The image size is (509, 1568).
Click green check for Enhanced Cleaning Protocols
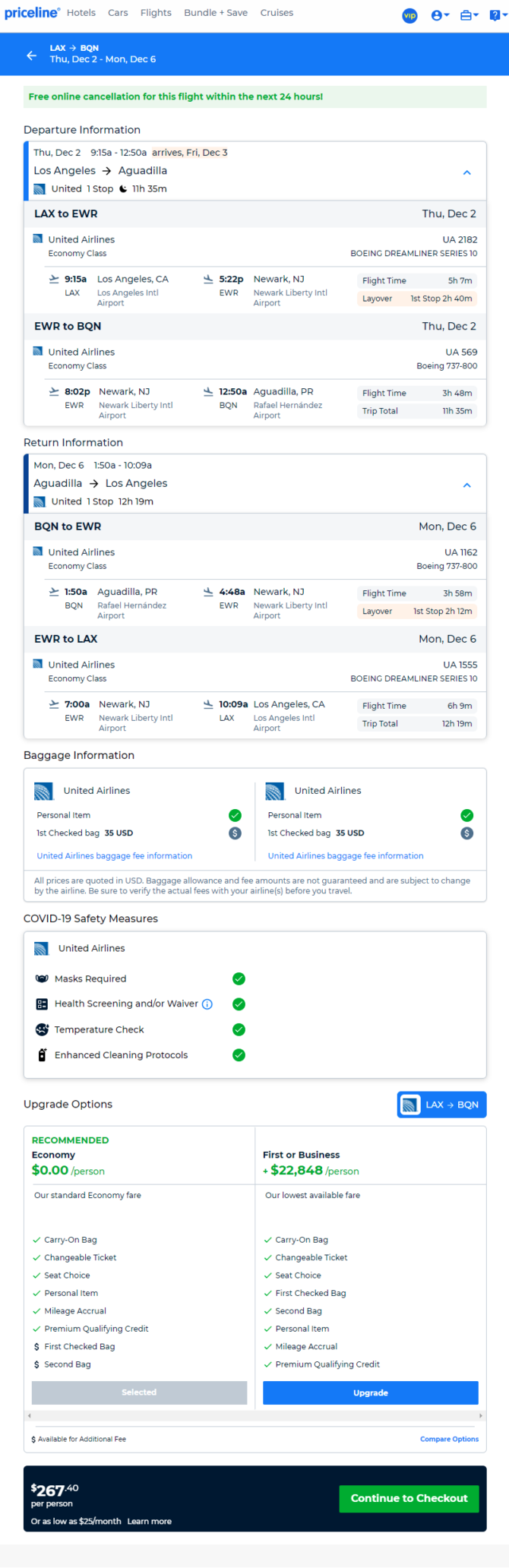[239, 1055]
